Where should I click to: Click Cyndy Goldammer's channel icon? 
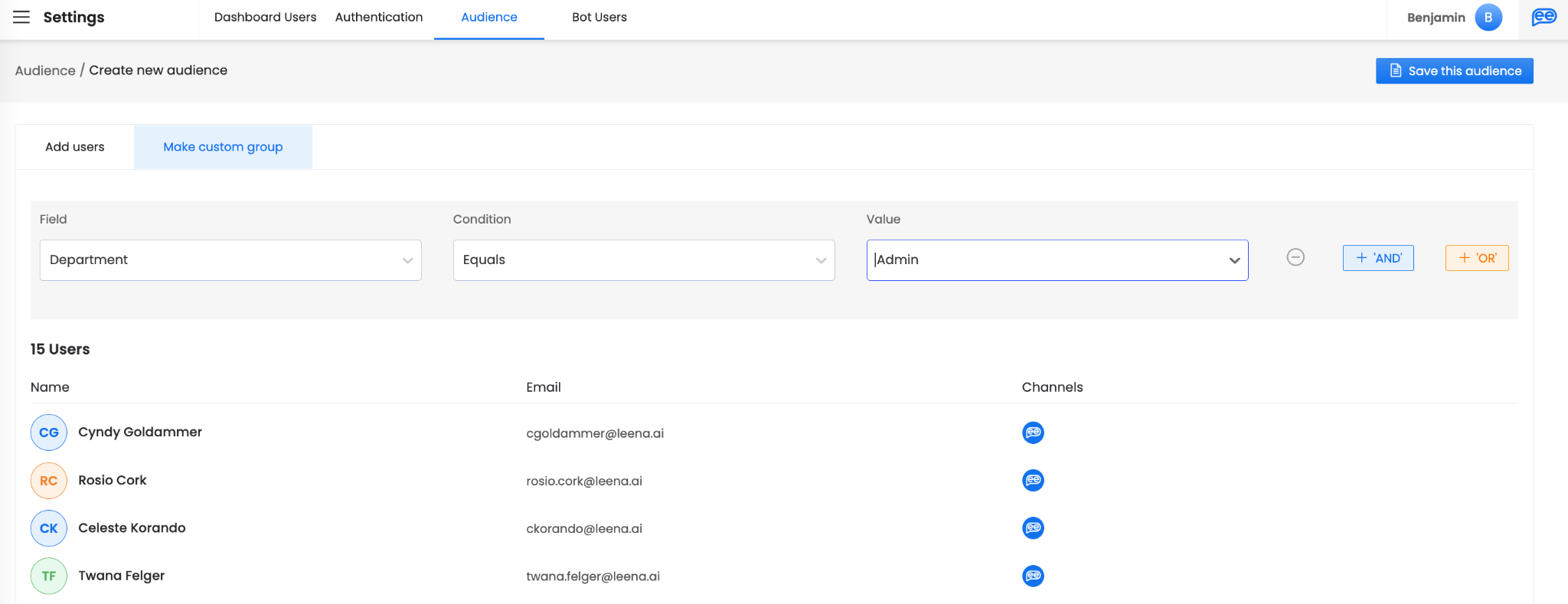(x=1033, y=433)
